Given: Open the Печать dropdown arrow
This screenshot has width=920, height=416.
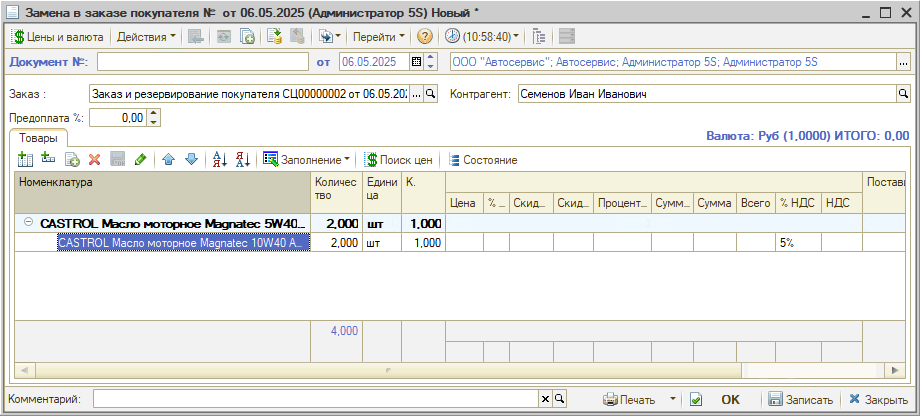Looking at the screenshot, I should (673, 399).
